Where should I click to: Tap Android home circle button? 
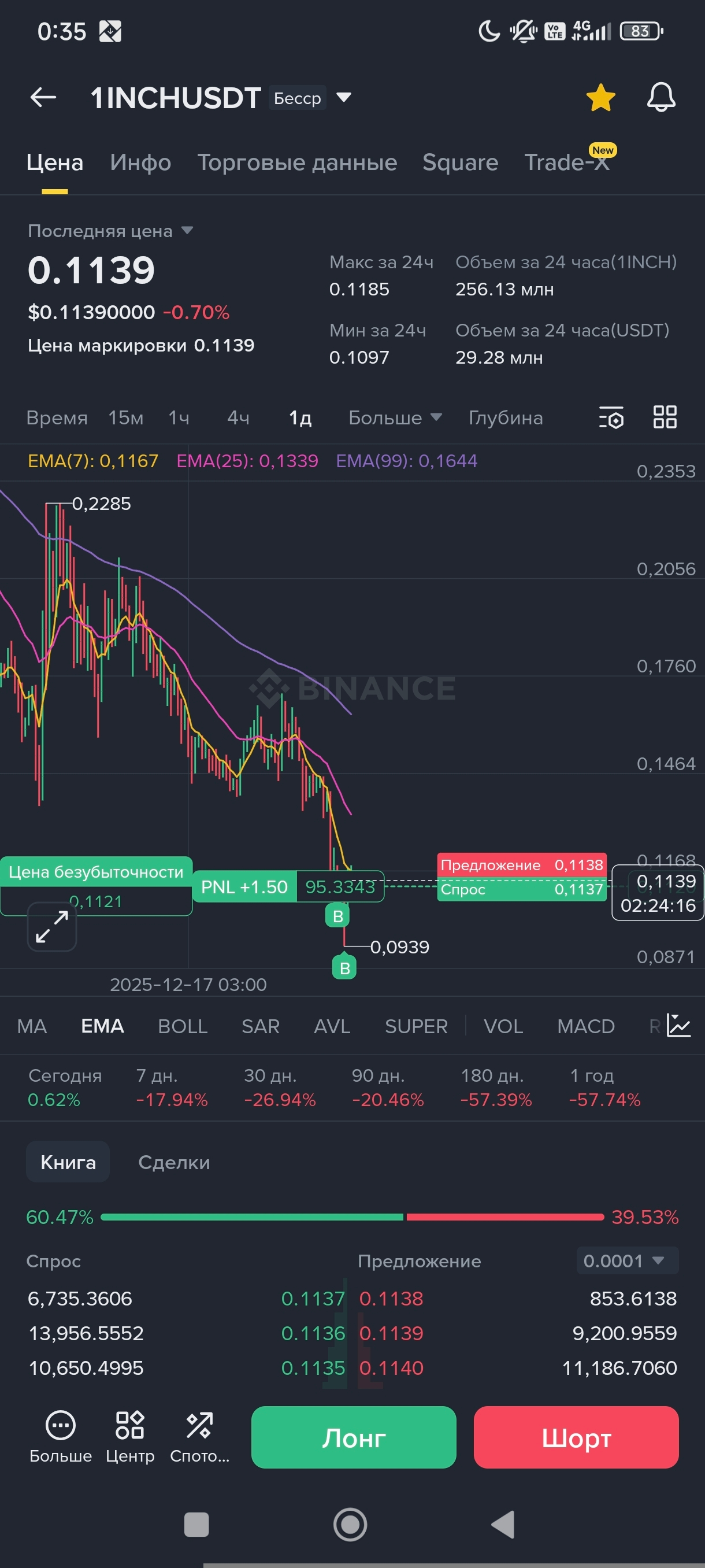coord(350,1525)
